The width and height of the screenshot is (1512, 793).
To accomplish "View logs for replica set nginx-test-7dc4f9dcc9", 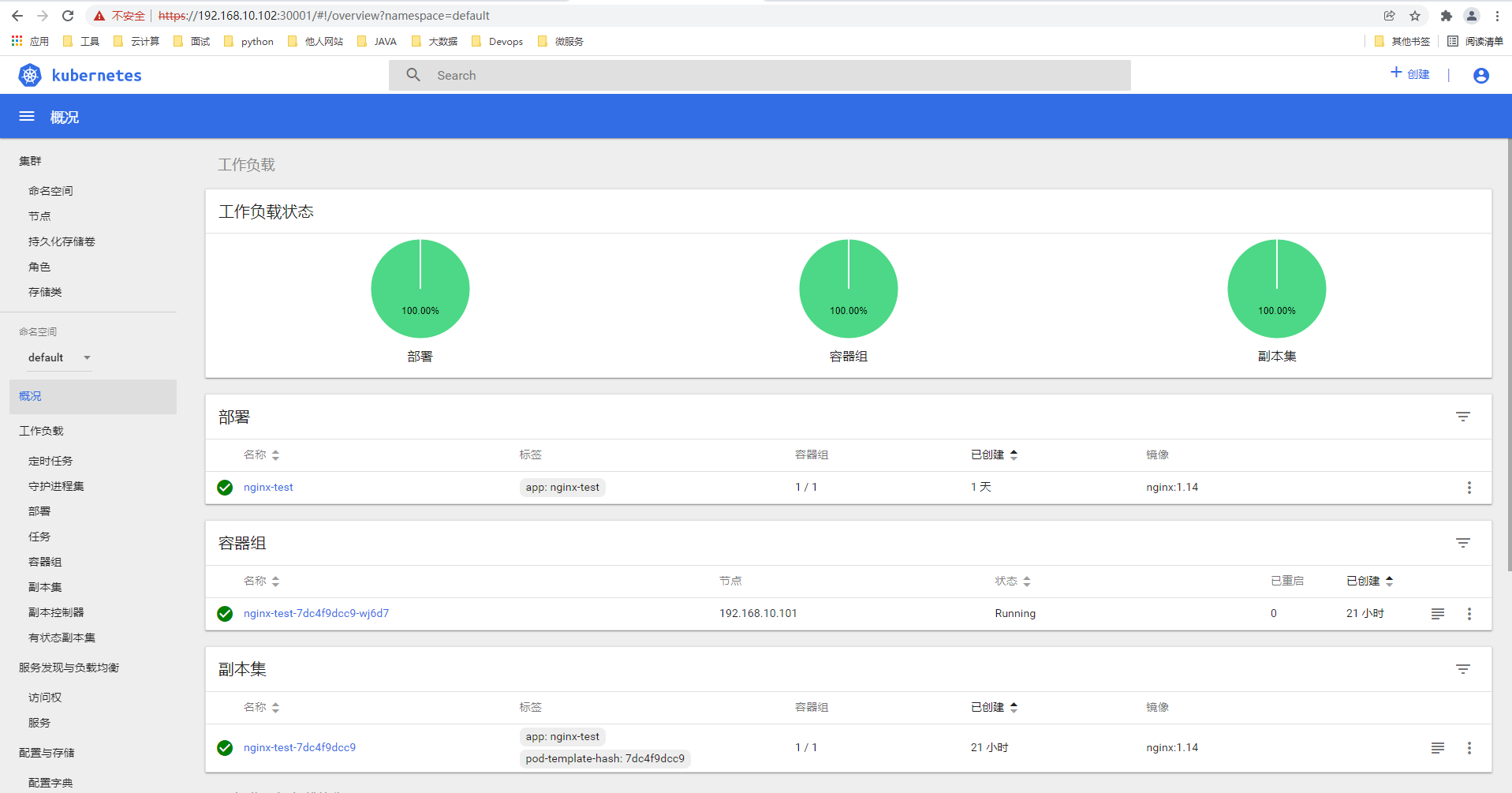I will coord(1438,748).
